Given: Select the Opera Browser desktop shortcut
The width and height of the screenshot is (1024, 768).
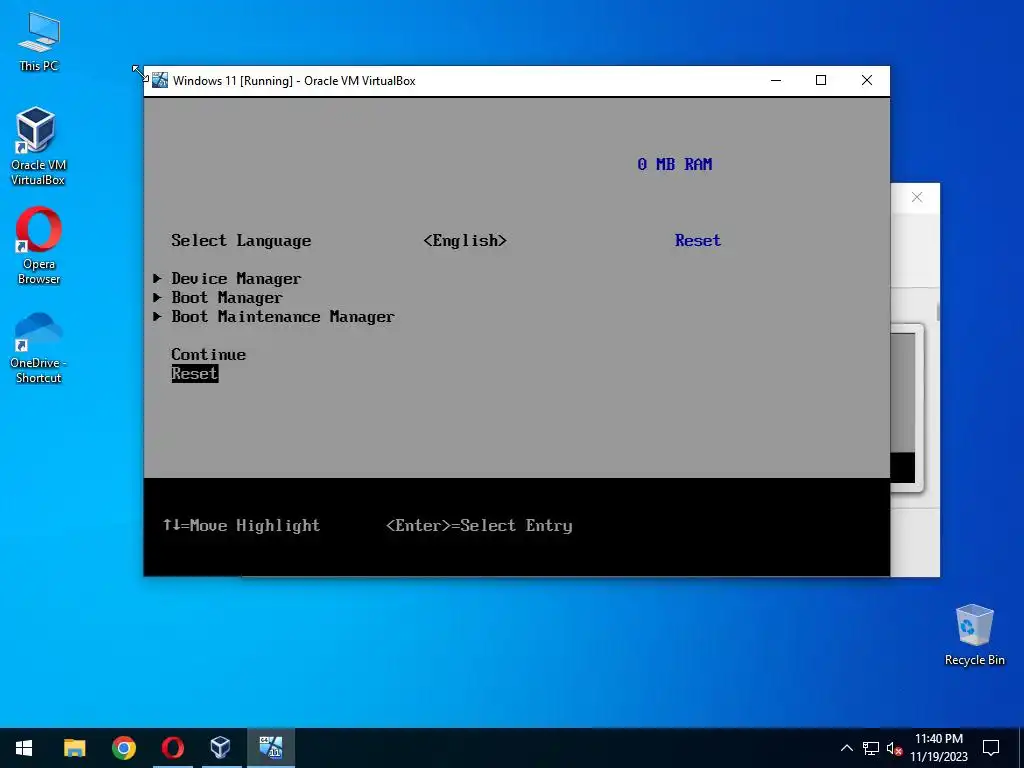Looking at the screenshot, I should click(x=39, y=246).
